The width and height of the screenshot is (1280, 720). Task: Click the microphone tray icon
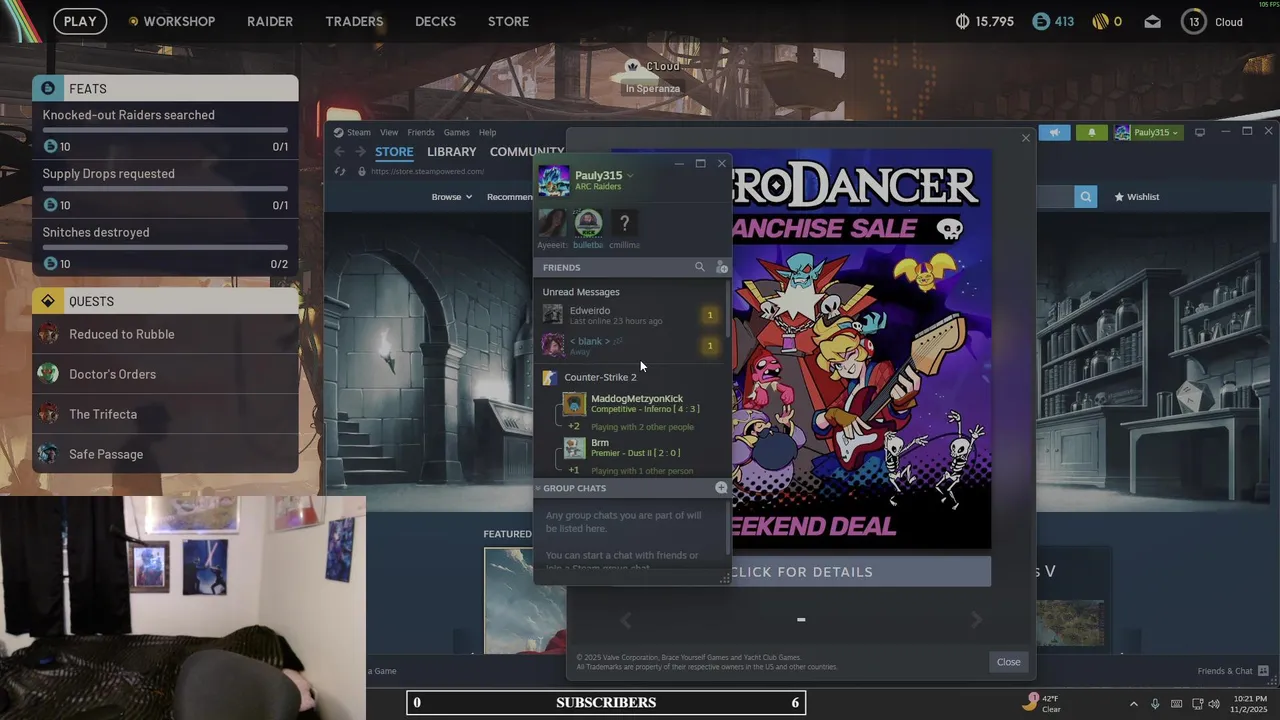click(x=1155, y=704)
